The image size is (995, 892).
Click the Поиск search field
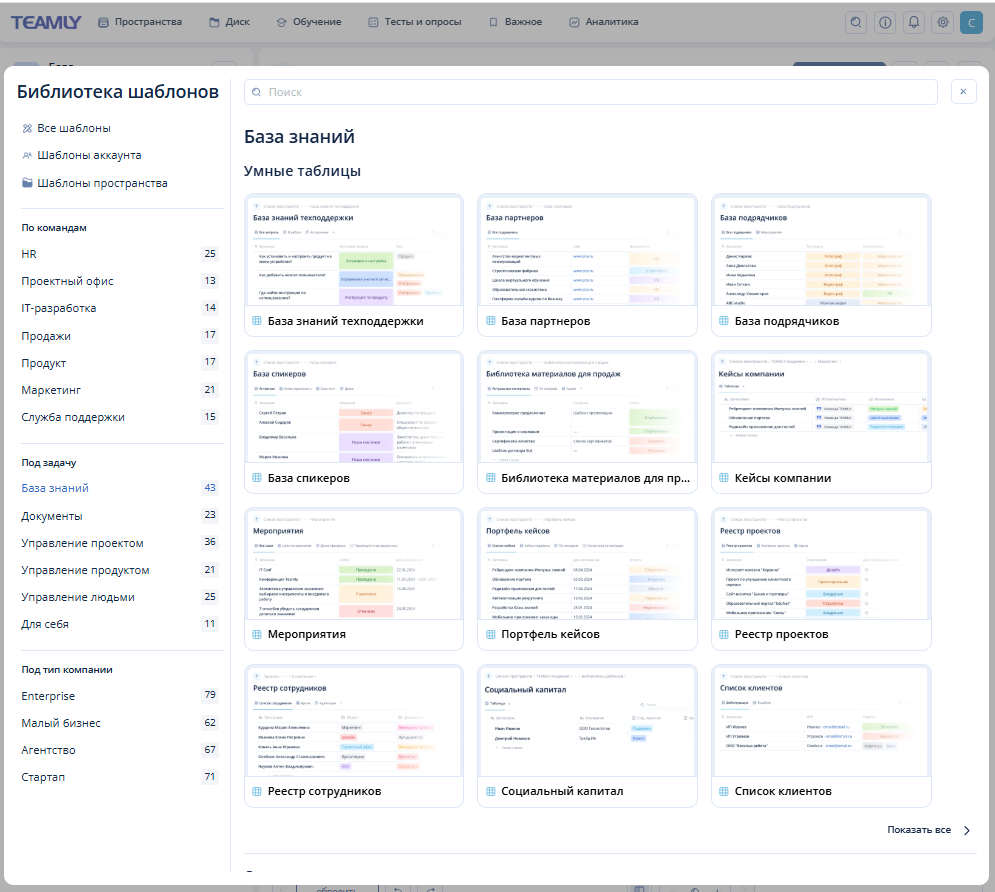(x=590, y=92)
